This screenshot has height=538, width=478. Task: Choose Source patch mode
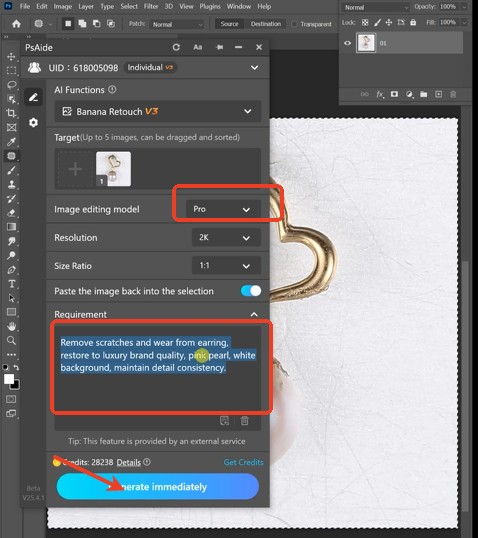229,24
